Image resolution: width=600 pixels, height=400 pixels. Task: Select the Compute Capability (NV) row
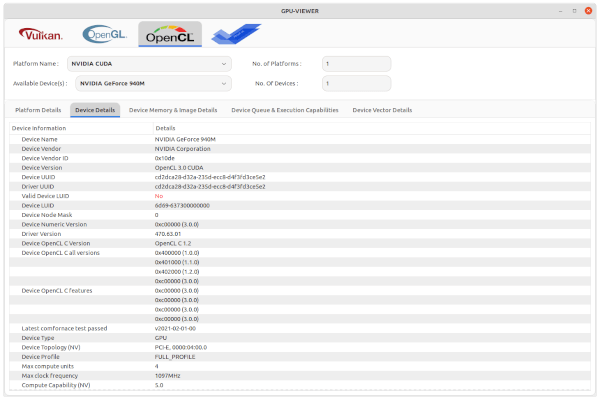tap(300, 385)
